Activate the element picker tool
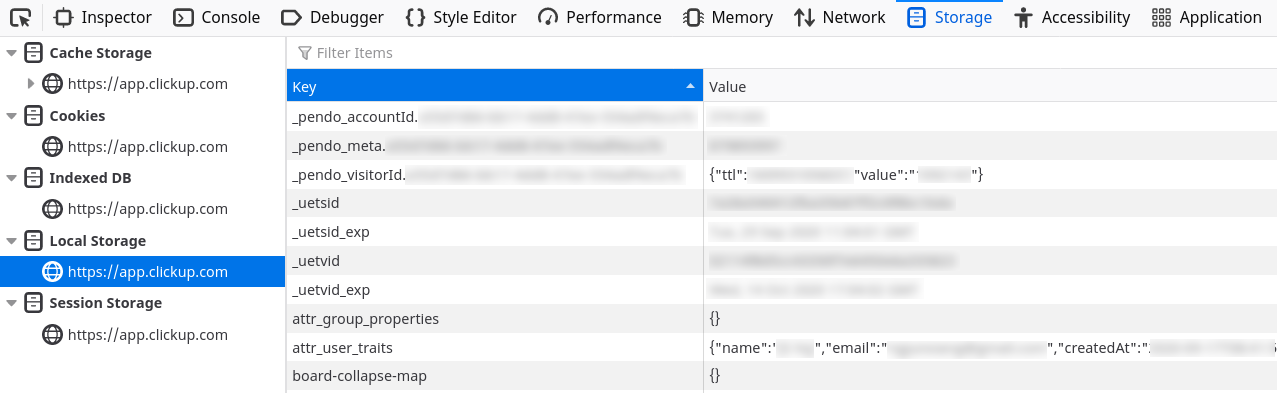Viewport: 1277px width, 393px height. [x=21, y=17]
